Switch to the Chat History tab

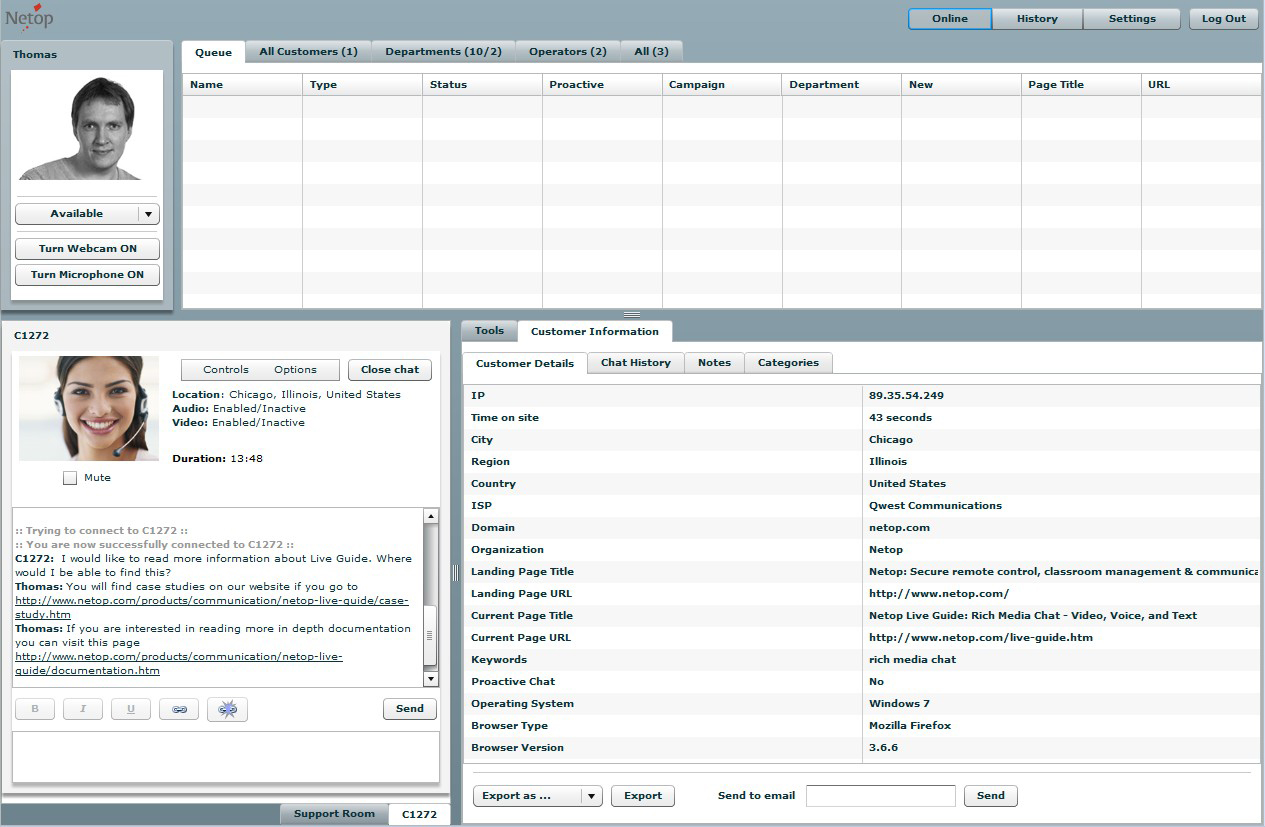(x=635, y=363)
